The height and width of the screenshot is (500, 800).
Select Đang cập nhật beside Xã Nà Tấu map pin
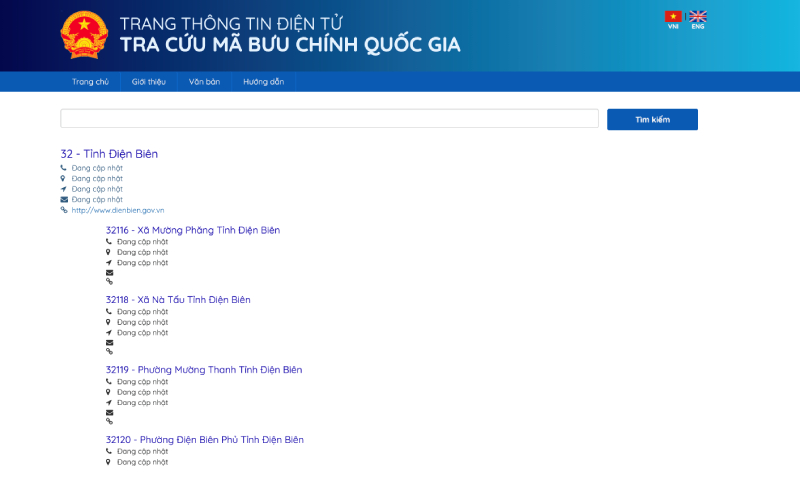142,322
